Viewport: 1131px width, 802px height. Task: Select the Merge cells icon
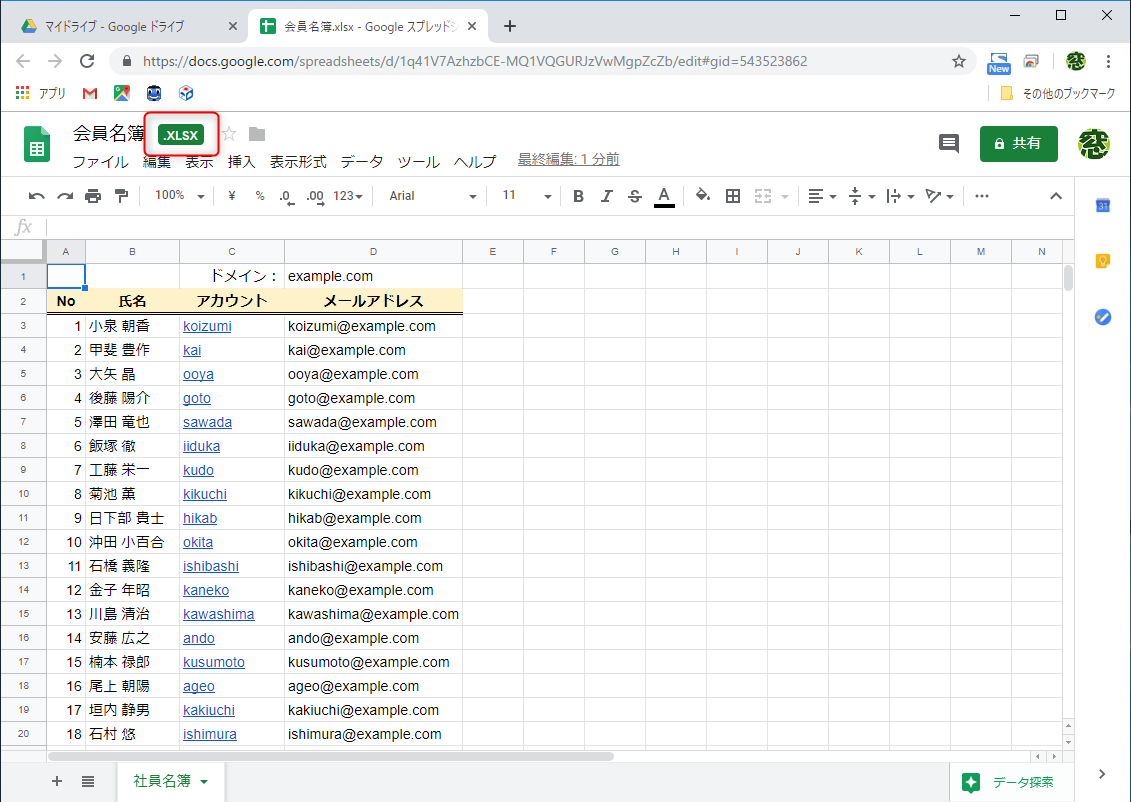(762, 196)
